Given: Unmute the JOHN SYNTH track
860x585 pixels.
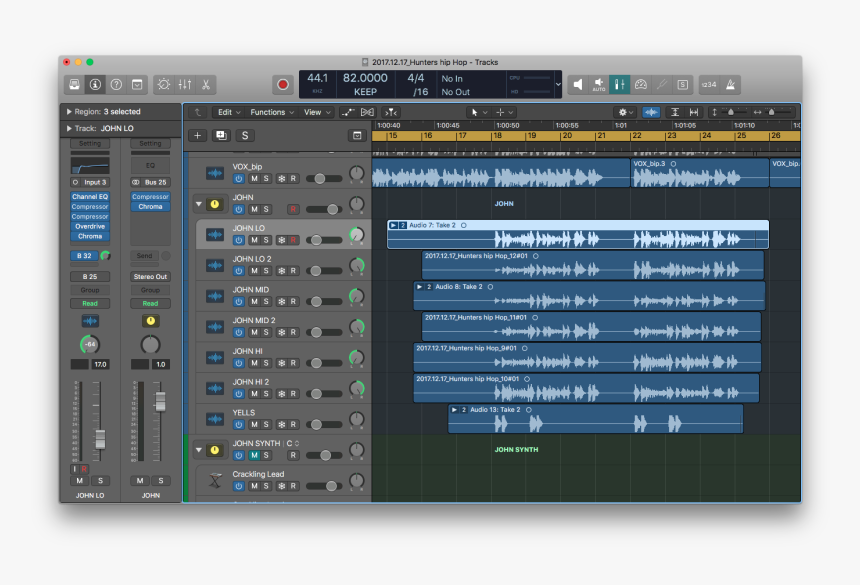Looking at the screenshot, I should tap(254, 455).
